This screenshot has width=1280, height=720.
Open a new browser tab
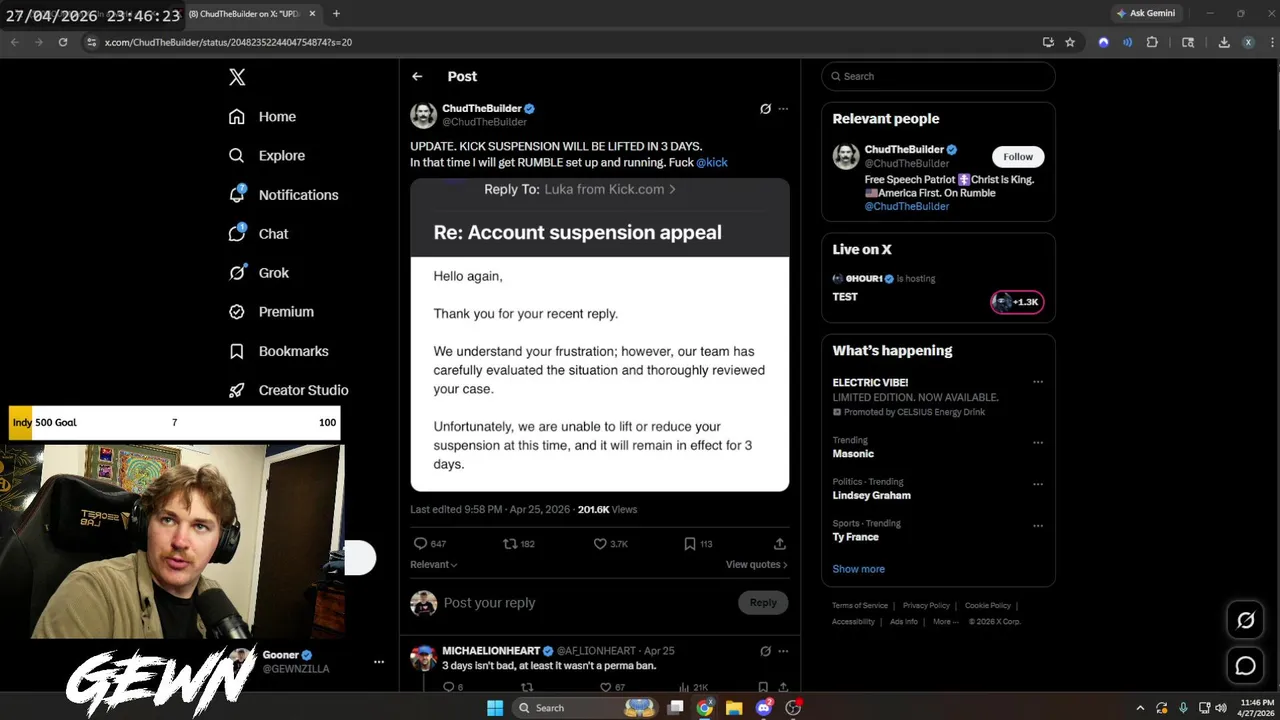coord(336,13)
